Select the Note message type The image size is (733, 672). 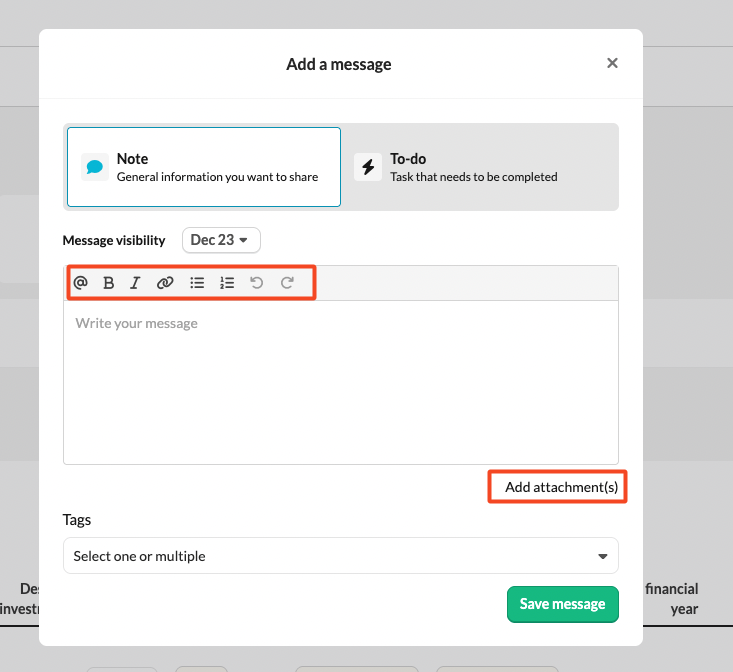pyautogui.click(x=204, y=167)
